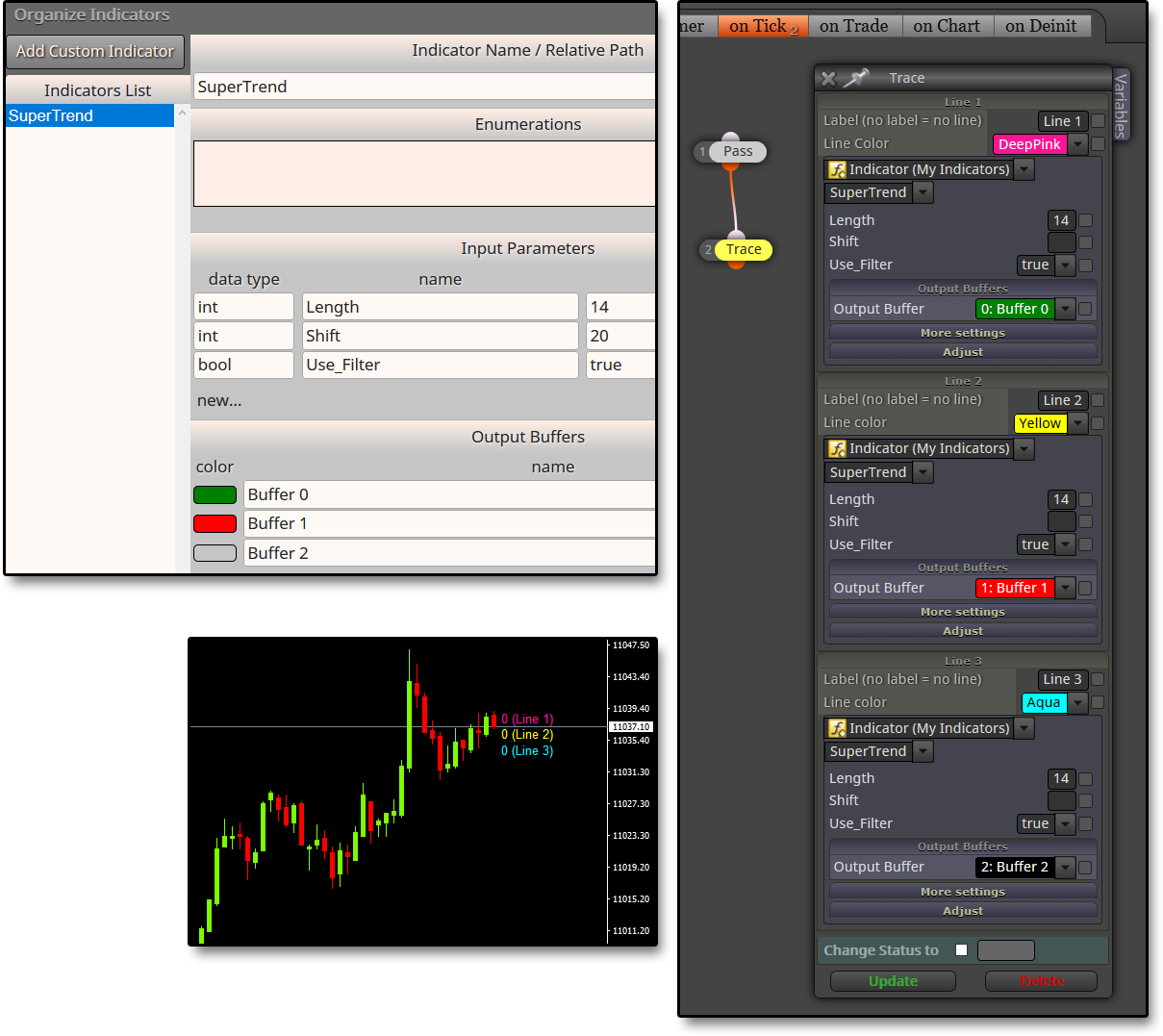Expand Line 1 Indicator (My Indicators) dropdown
Image resolution: width=1163 pixels, height=1036 pixels.
tap(1024, 169)
